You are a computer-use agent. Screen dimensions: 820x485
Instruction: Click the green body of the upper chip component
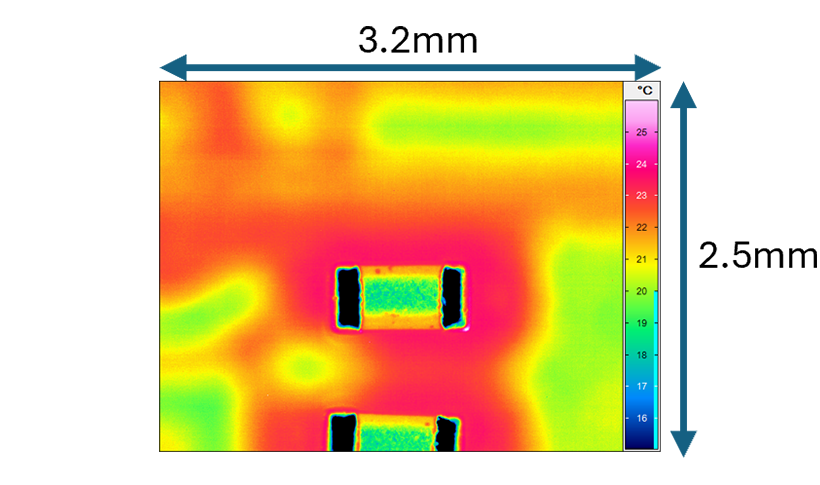(x=401, y=297)
